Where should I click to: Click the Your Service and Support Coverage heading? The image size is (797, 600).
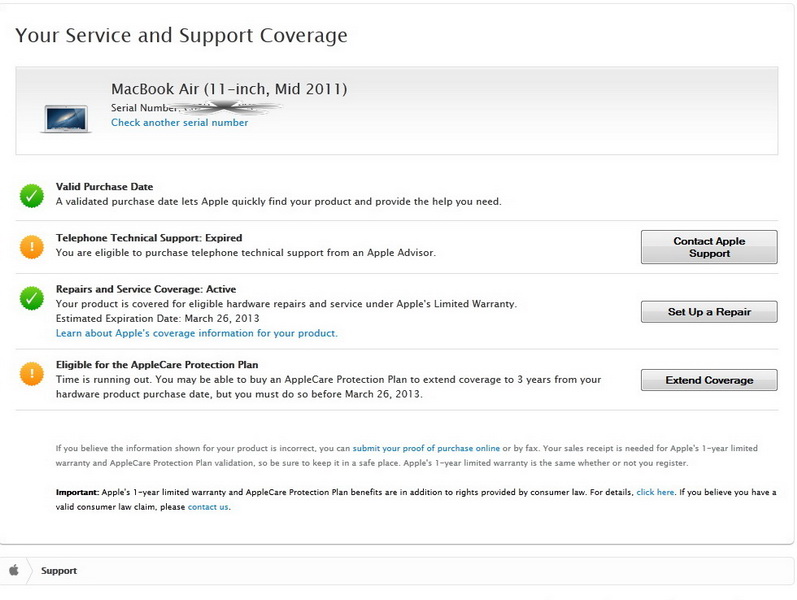pyautogui.click(x=181, y=36)
